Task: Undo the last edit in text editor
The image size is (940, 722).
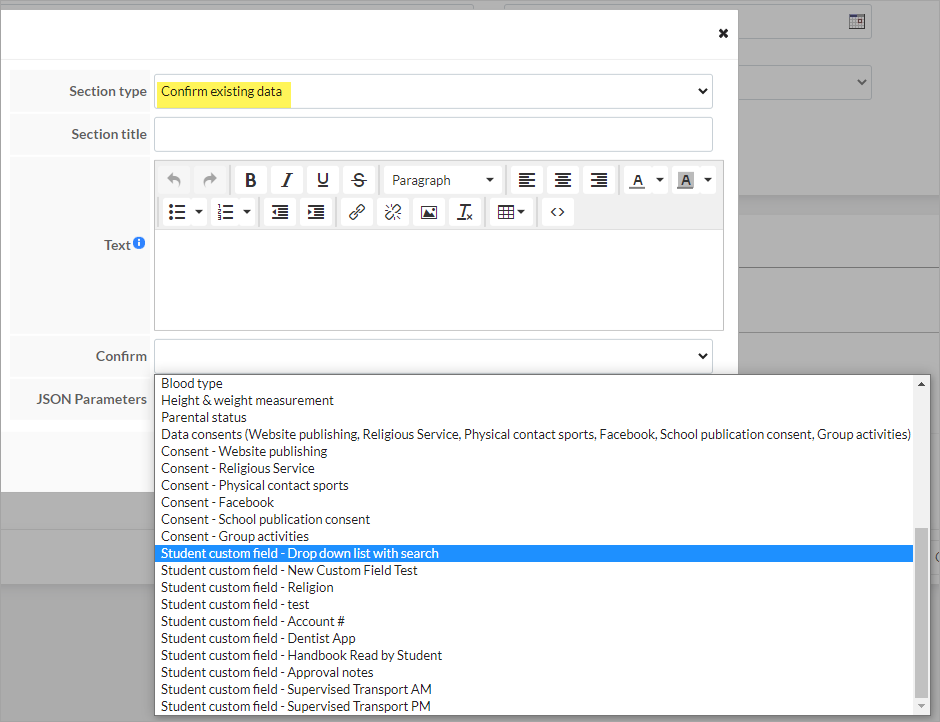Action: click(x=174, y=180)
